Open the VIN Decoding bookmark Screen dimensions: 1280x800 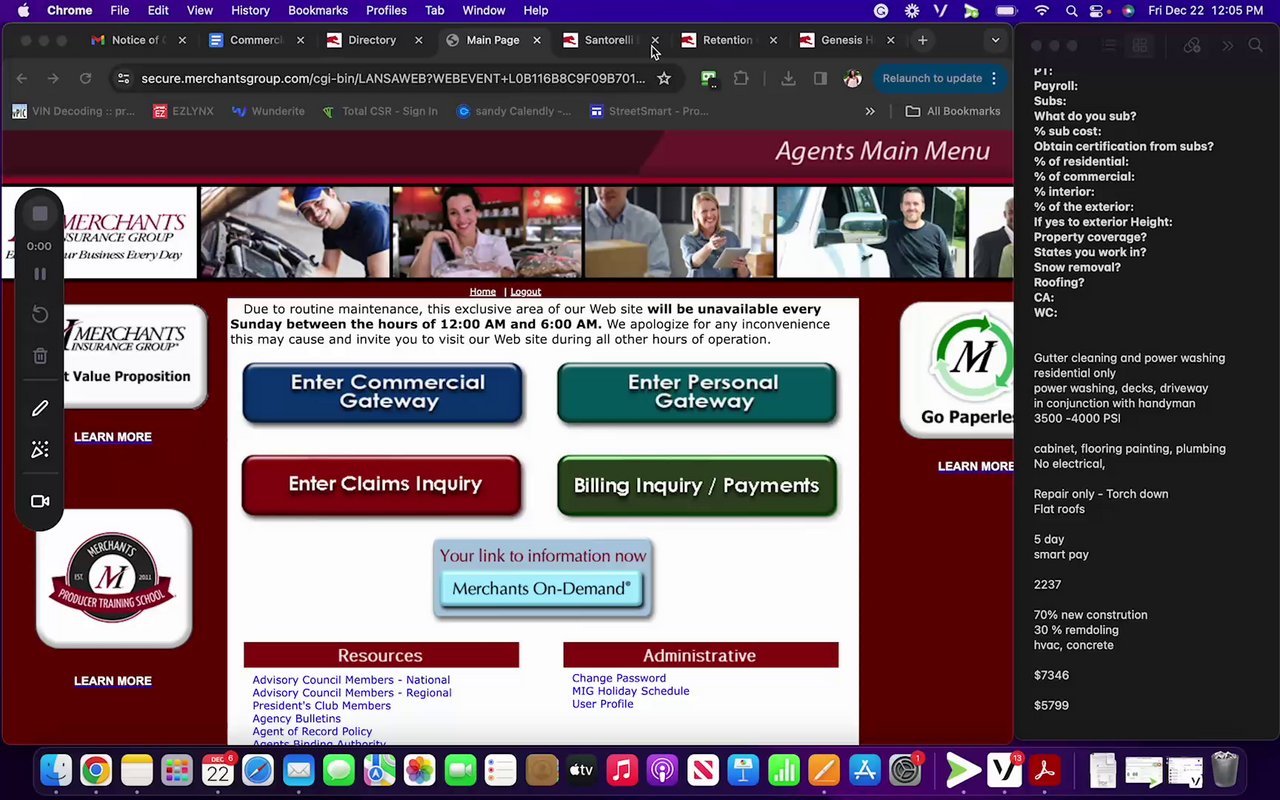[x=74, y=111]
